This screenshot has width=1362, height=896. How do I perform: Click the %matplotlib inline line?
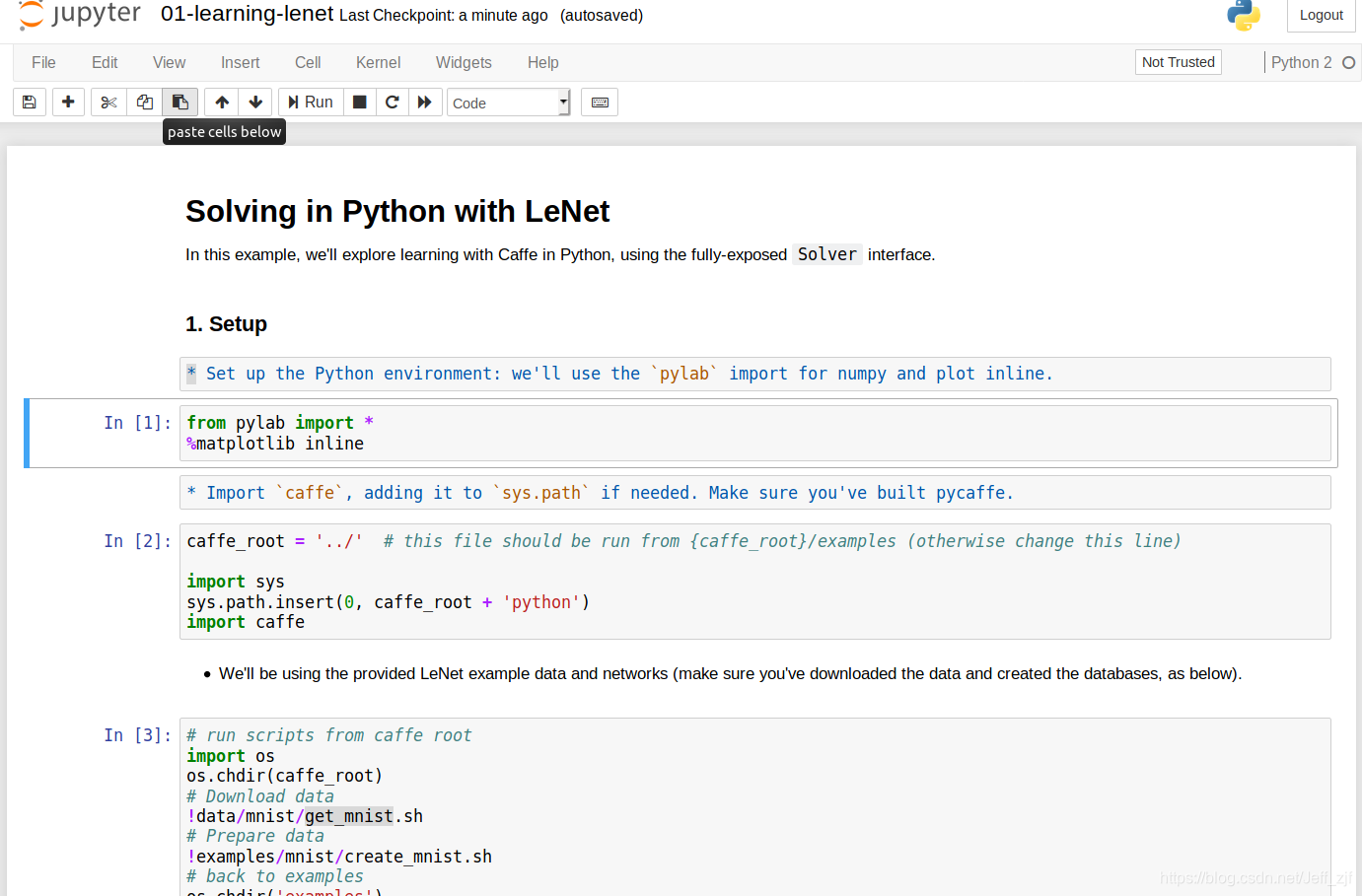275,444
